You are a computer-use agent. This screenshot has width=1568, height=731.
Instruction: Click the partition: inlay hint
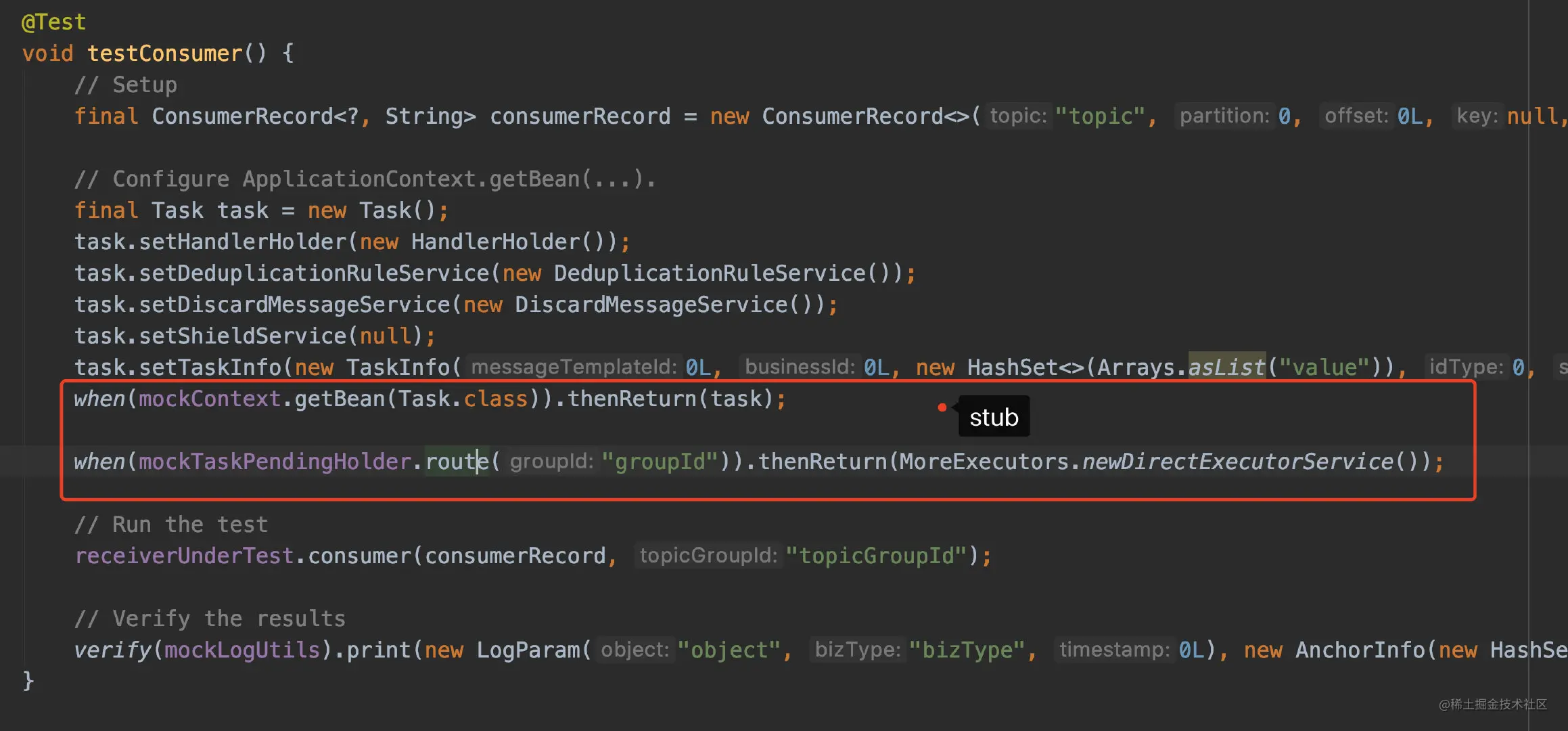(1224, 116)
